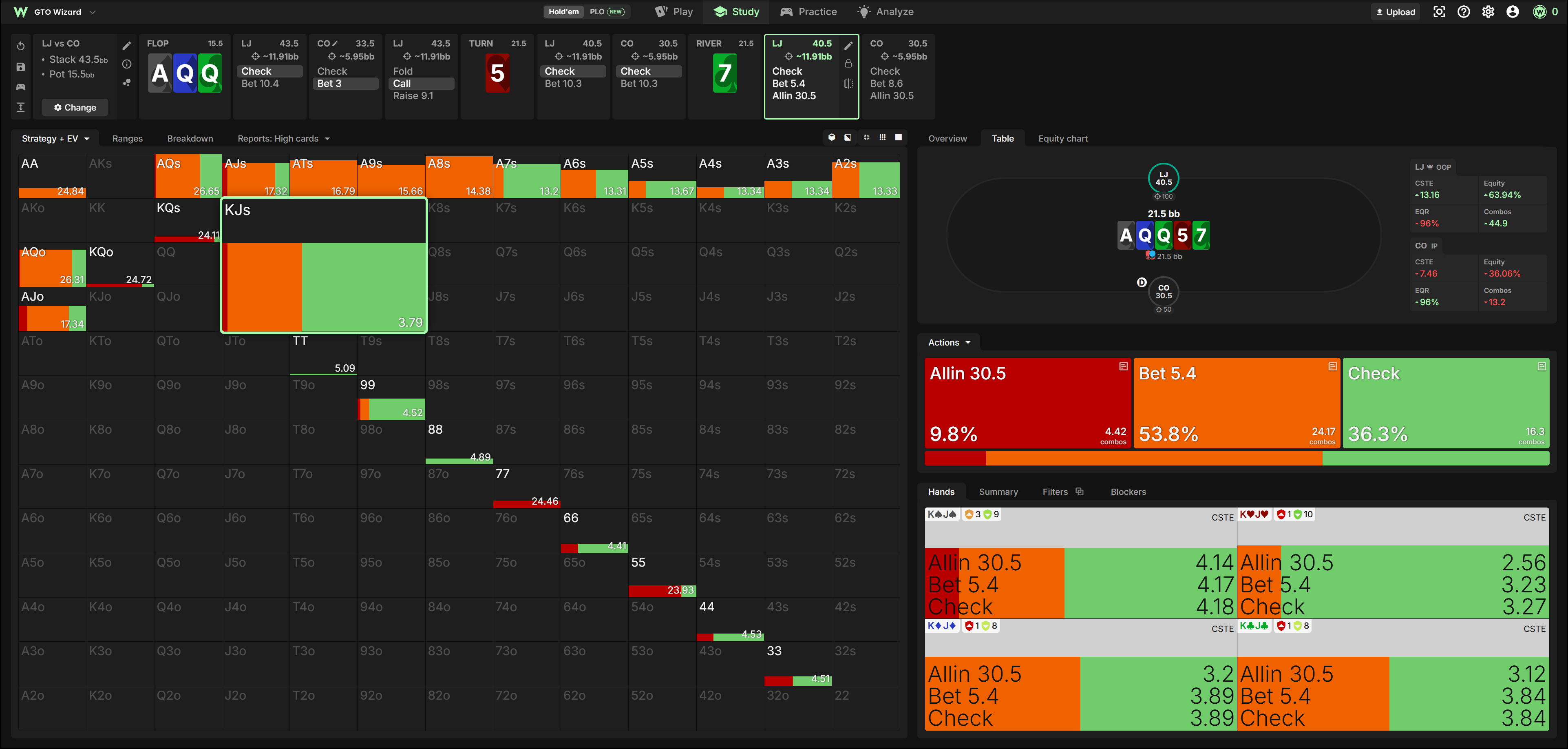1568x749 pixels.
Task: Click the lock icon on active LJ node
Action: pyautogui.click(x=848, y=63)
